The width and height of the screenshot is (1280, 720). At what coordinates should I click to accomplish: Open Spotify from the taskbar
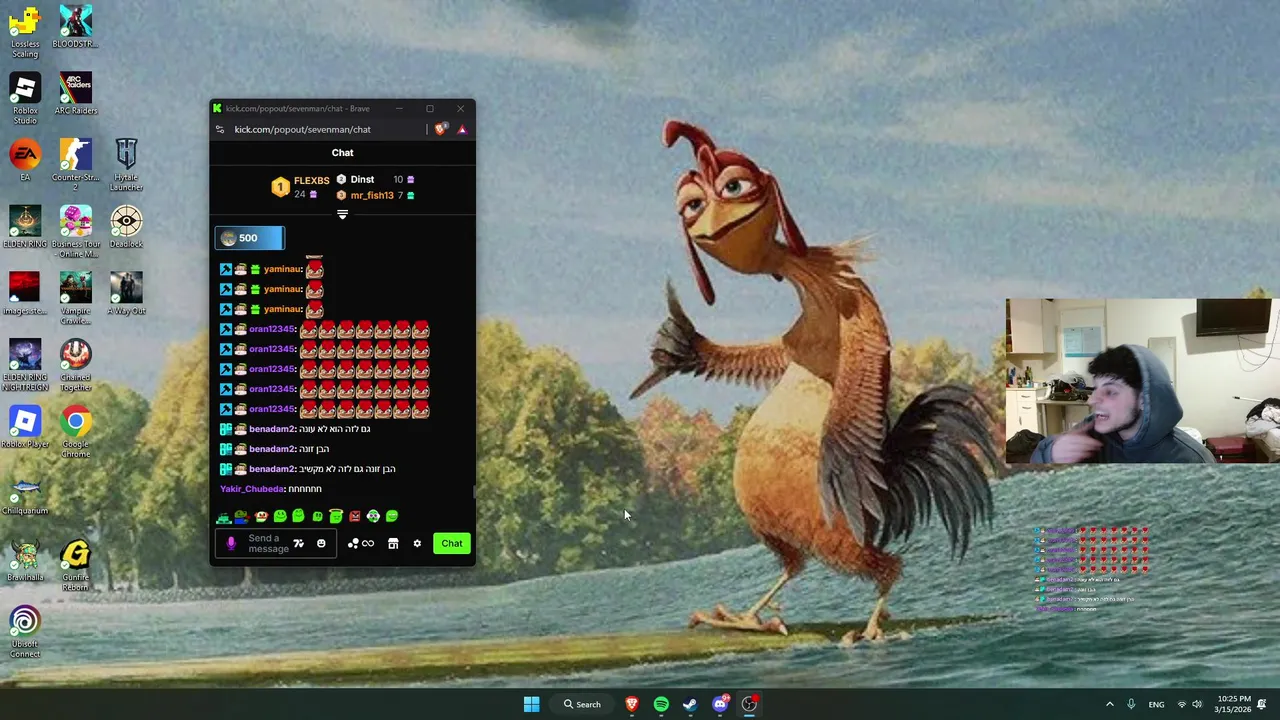click(x=661, y=704)
